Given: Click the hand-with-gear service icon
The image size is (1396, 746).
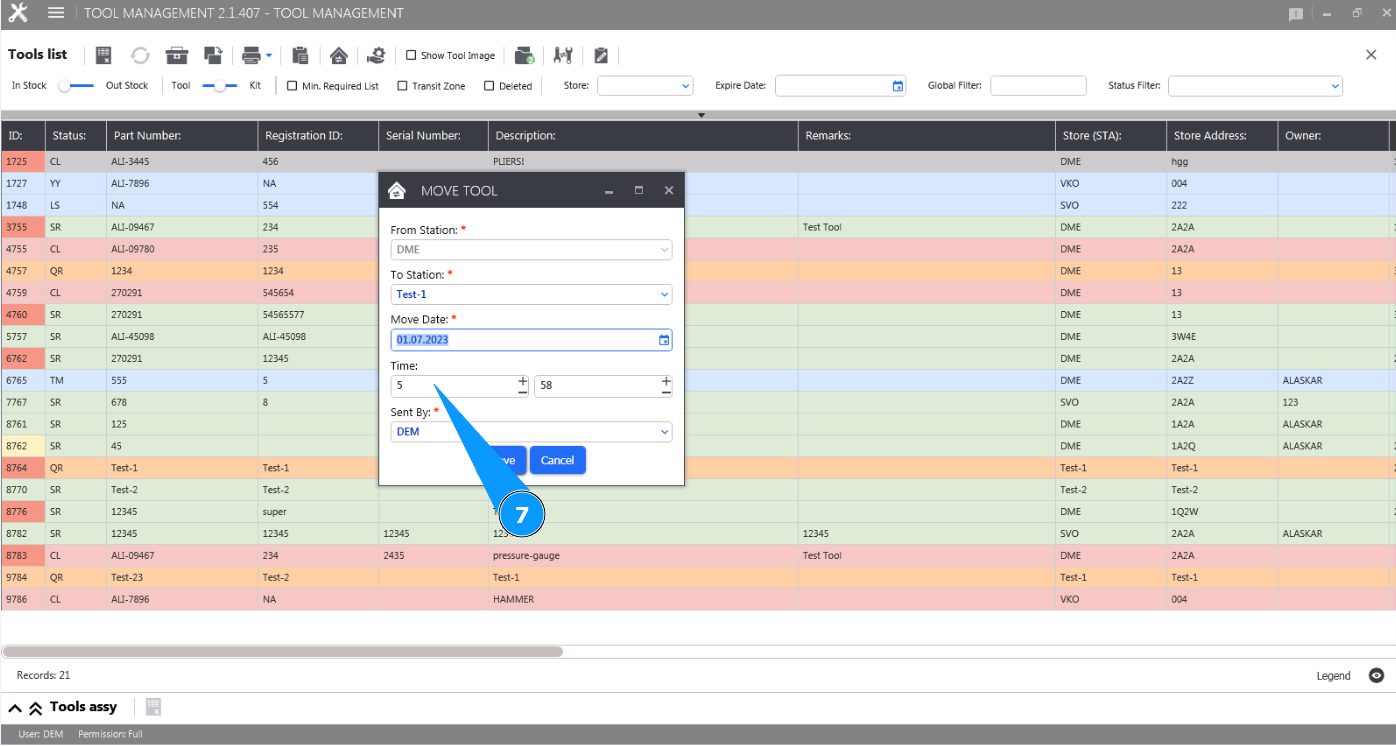Looking at the screenshot, I should [376, 55].
